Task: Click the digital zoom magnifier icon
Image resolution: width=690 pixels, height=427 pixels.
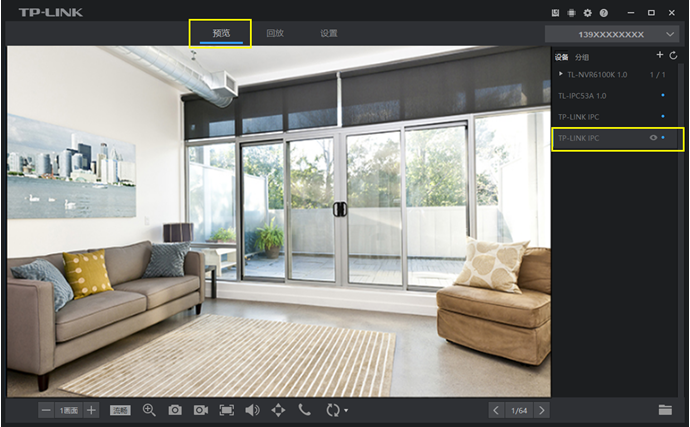Action: pos(149,410)
